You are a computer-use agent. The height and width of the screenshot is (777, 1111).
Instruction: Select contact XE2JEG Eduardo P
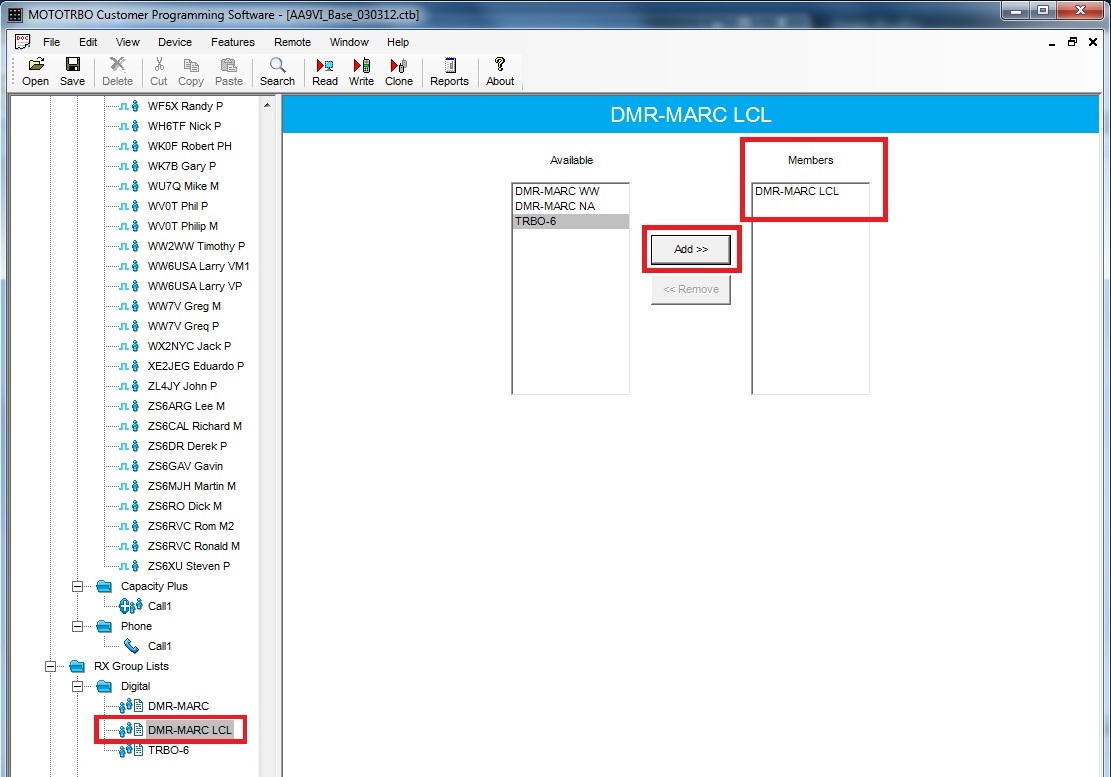point(196,366)
